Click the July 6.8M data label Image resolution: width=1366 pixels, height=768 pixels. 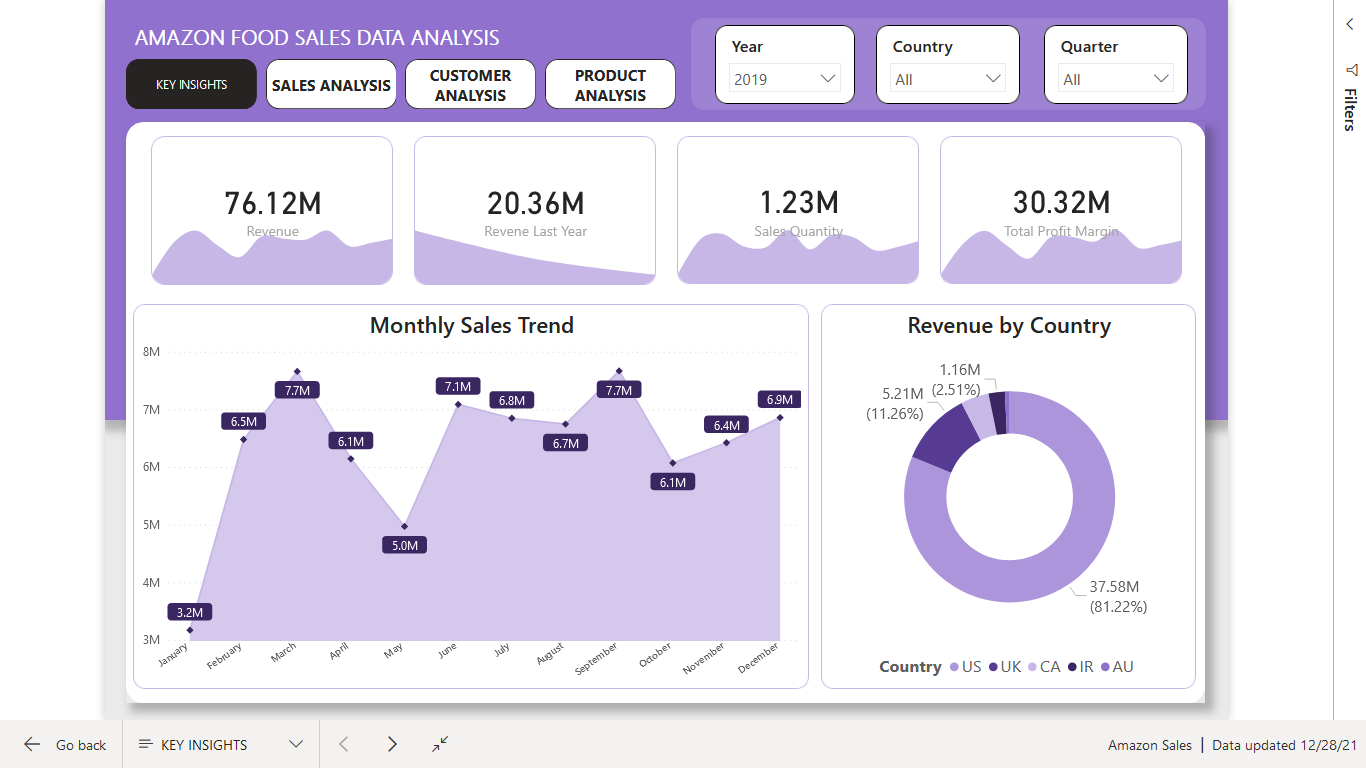(x=512, y=400)
